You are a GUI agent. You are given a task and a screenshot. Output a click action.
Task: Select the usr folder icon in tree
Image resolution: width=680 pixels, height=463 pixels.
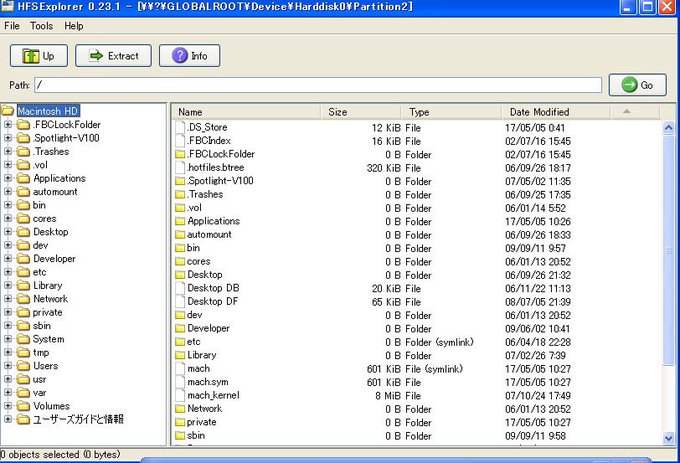[x=23, y=379]
